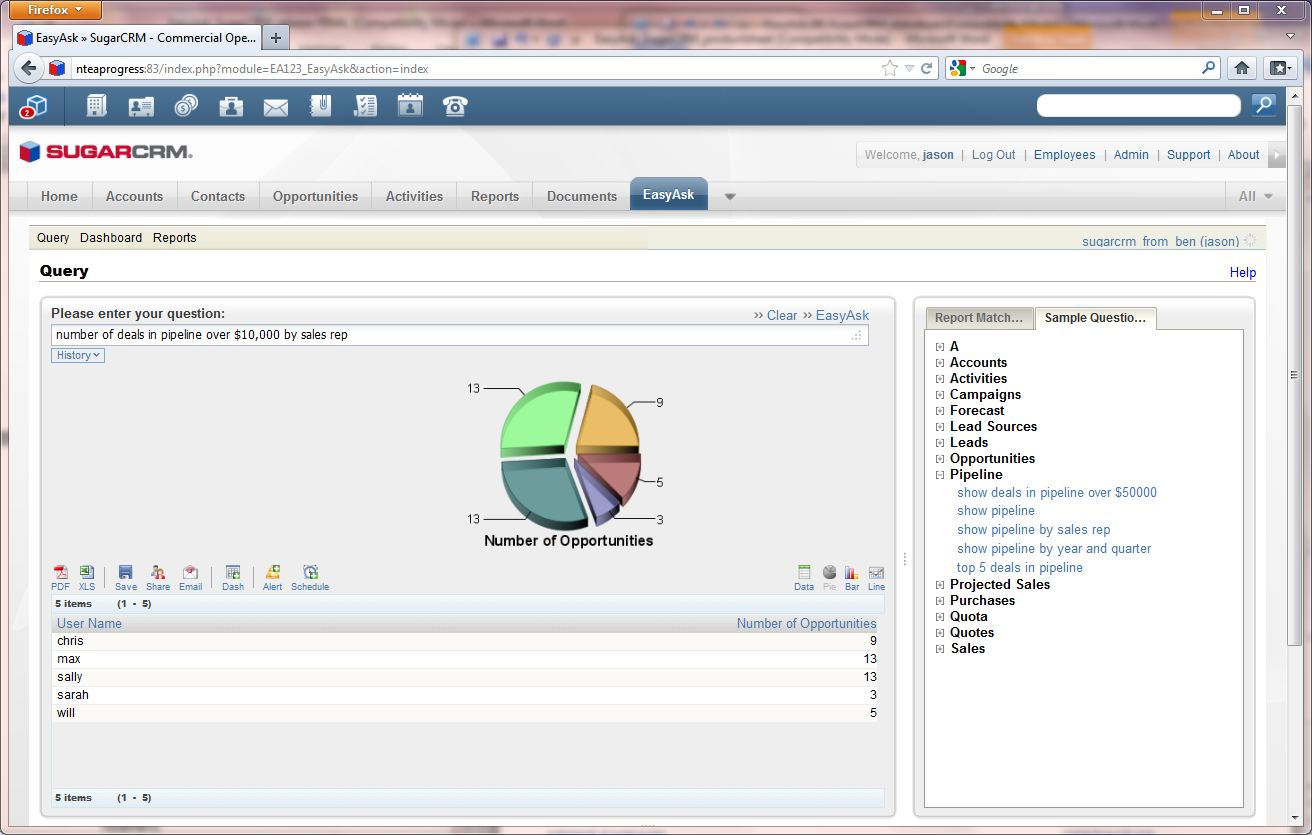This screenshot has height=835, width=1312.
Task: Add the report to Dash
Action: click(233, 578)
